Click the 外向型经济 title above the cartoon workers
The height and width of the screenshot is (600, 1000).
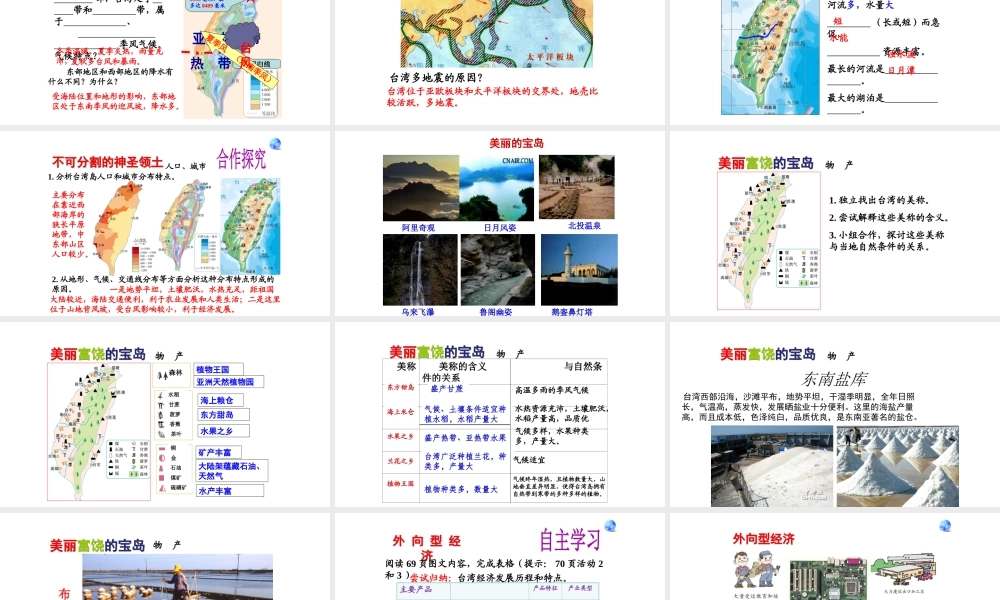pyautogui.click(x=763, y=539)
